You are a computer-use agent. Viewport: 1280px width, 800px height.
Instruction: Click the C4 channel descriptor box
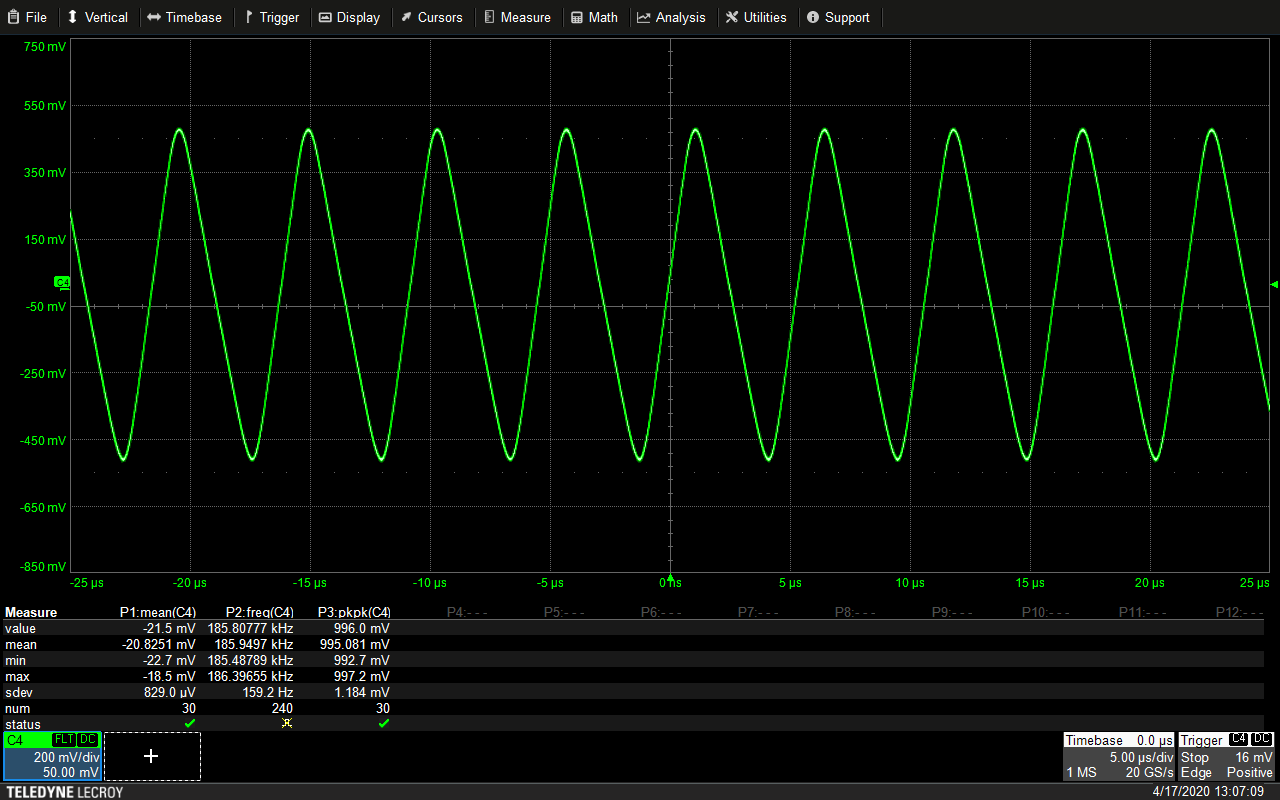pos(52,756)
